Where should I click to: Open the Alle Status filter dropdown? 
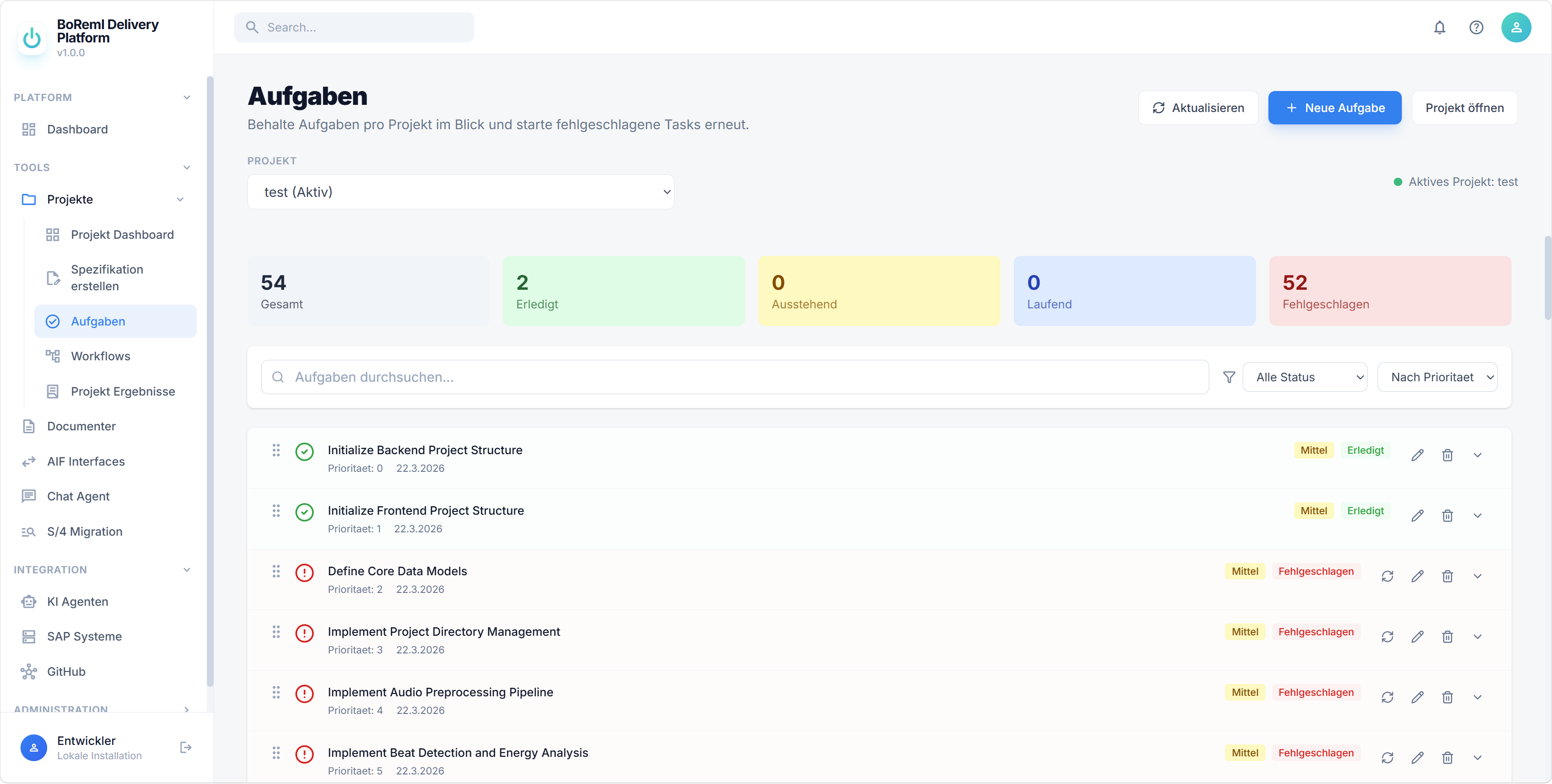1305,377
